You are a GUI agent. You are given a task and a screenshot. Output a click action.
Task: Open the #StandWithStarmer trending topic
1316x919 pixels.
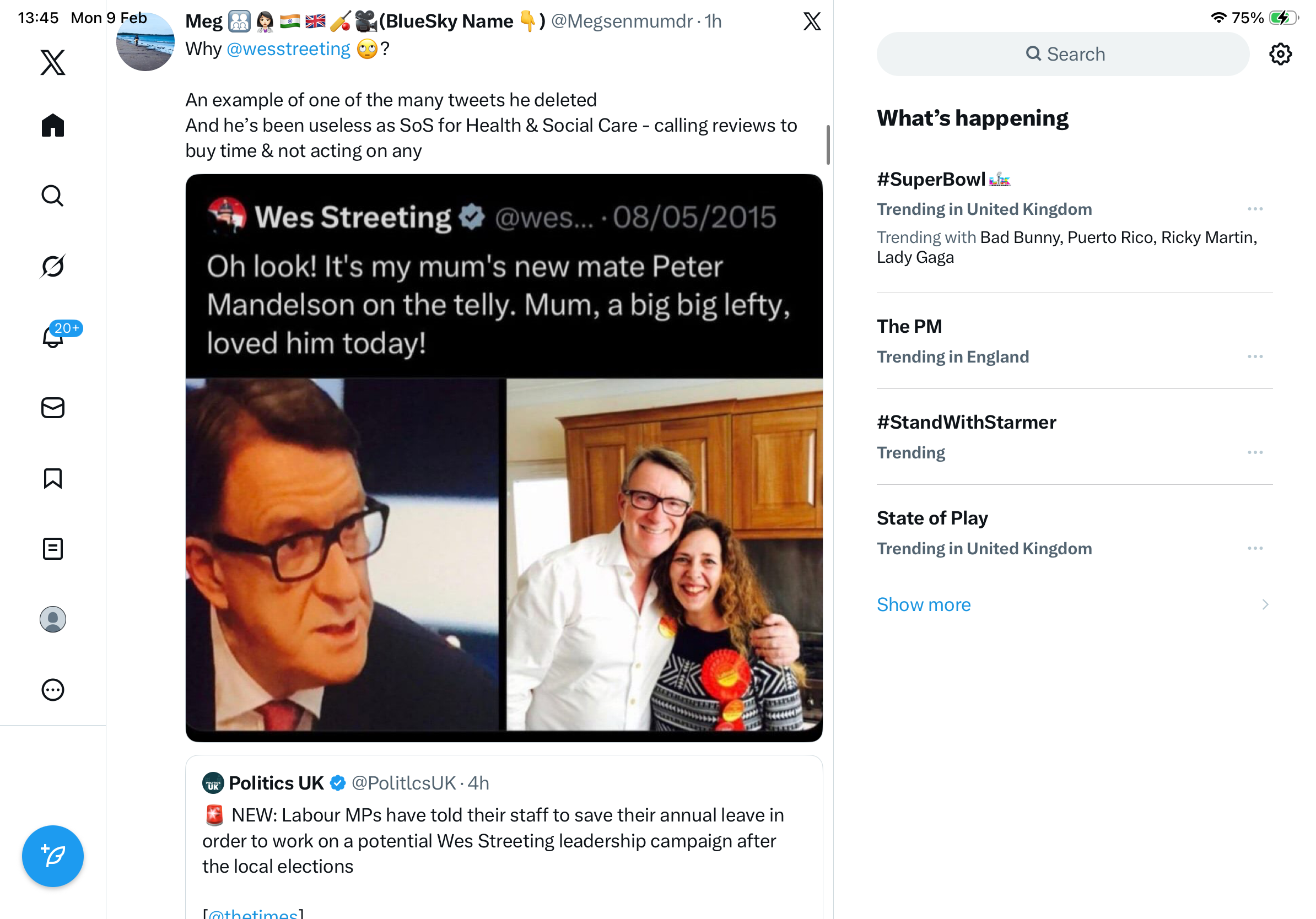[967, 422]
